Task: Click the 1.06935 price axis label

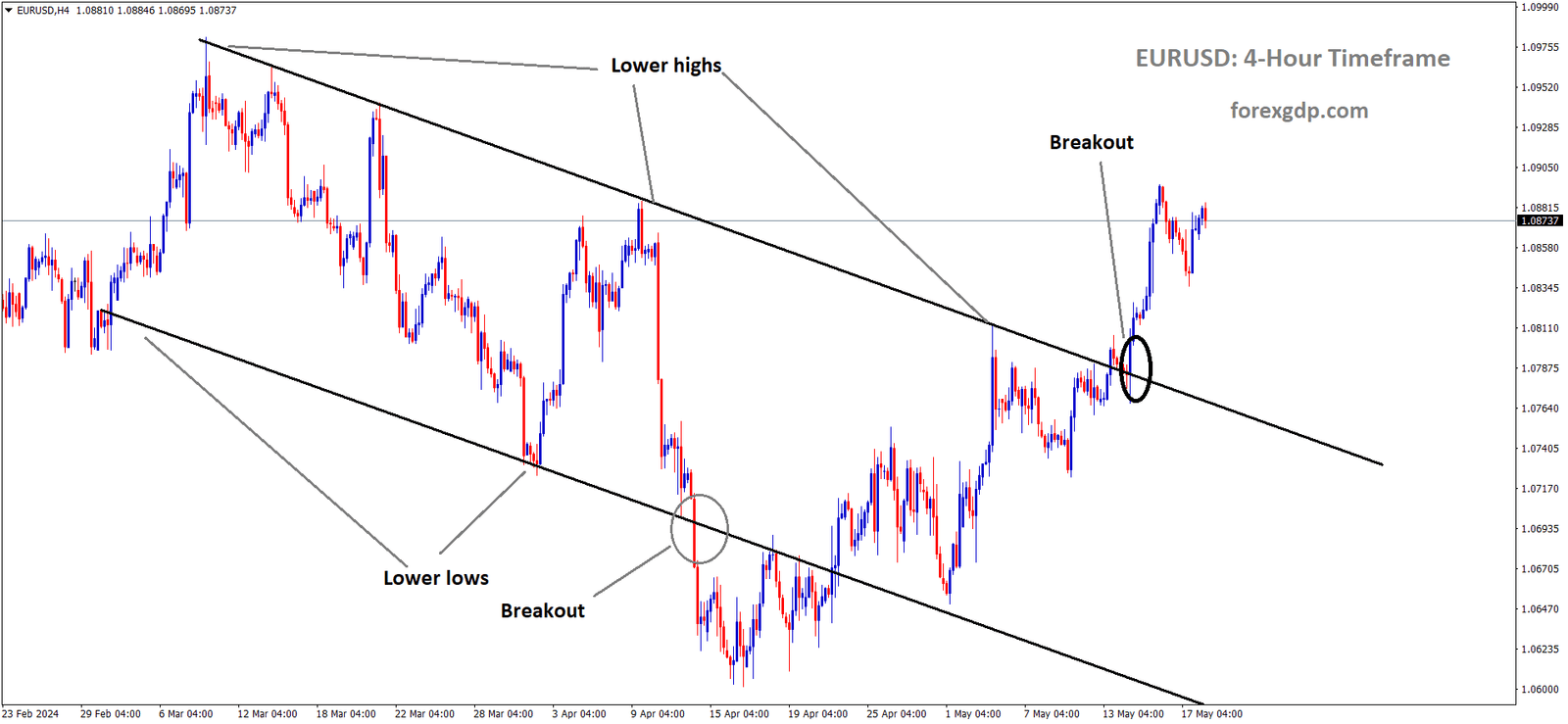Action: click(x=1540, y=529)
